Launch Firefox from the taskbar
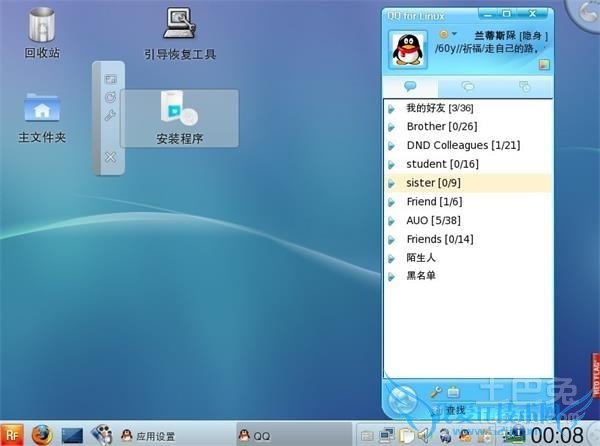 [x=41, y=435]
